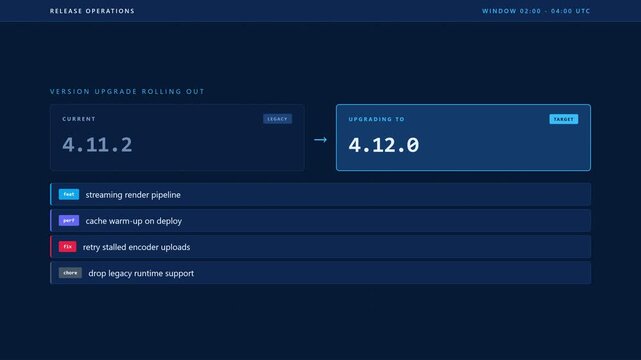Click the RELEASE OPERATIONS header title
This screenshot has width=641, height=360.
[x=92, y=11]
